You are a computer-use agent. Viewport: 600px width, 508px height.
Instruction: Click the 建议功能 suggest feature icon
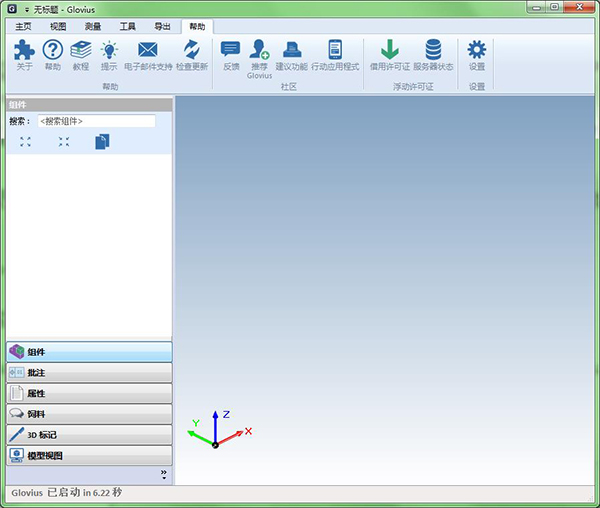click(x=292, y=50)
